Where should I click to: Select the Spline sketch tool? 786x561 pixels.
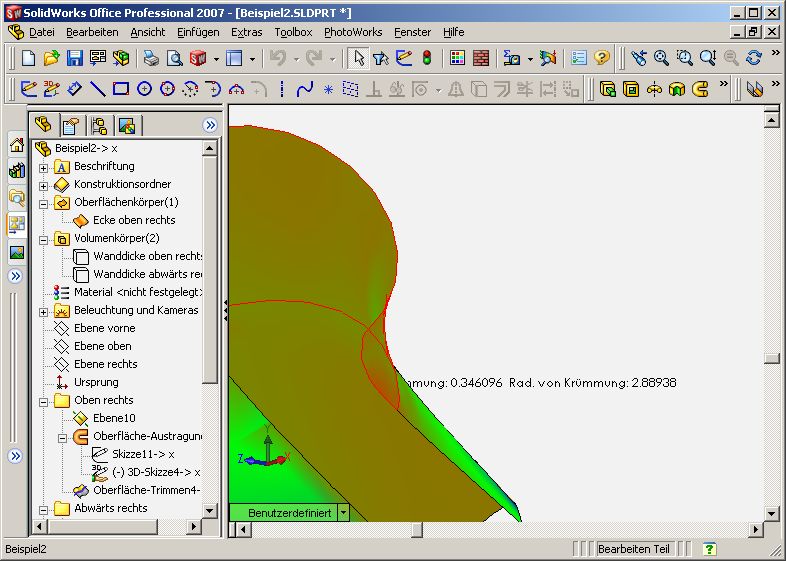[x=305, y=89]
